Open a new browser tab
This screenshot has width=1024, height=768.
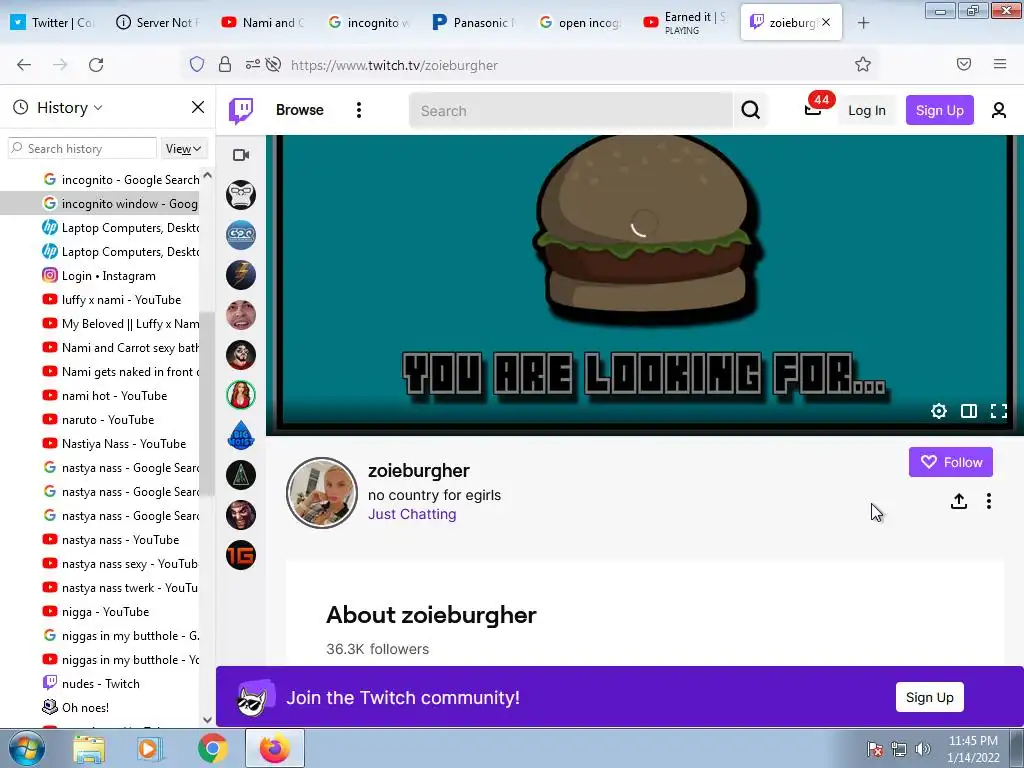pos(863,23)
